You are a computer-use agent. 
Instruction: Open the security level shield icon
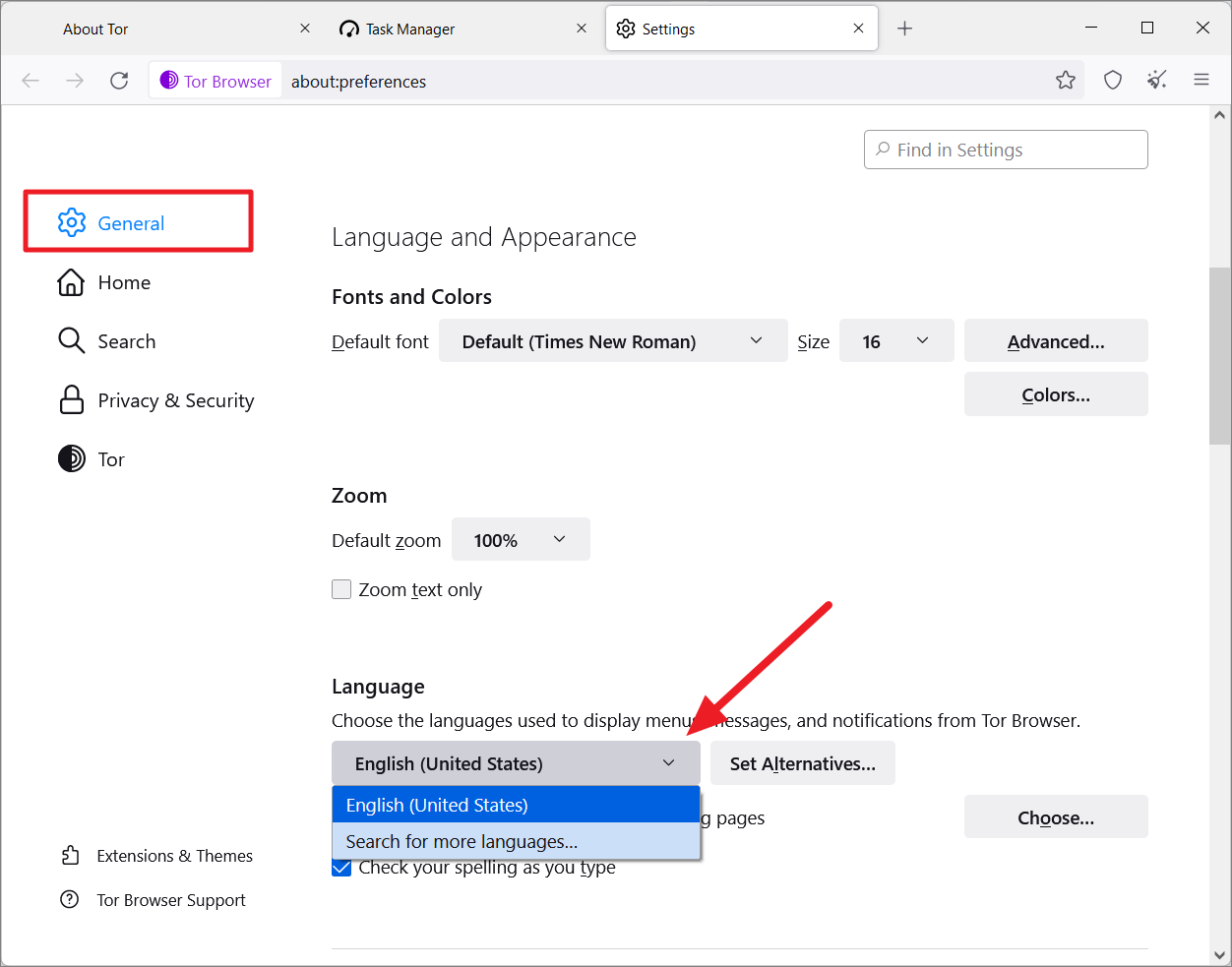[1113, 81]
